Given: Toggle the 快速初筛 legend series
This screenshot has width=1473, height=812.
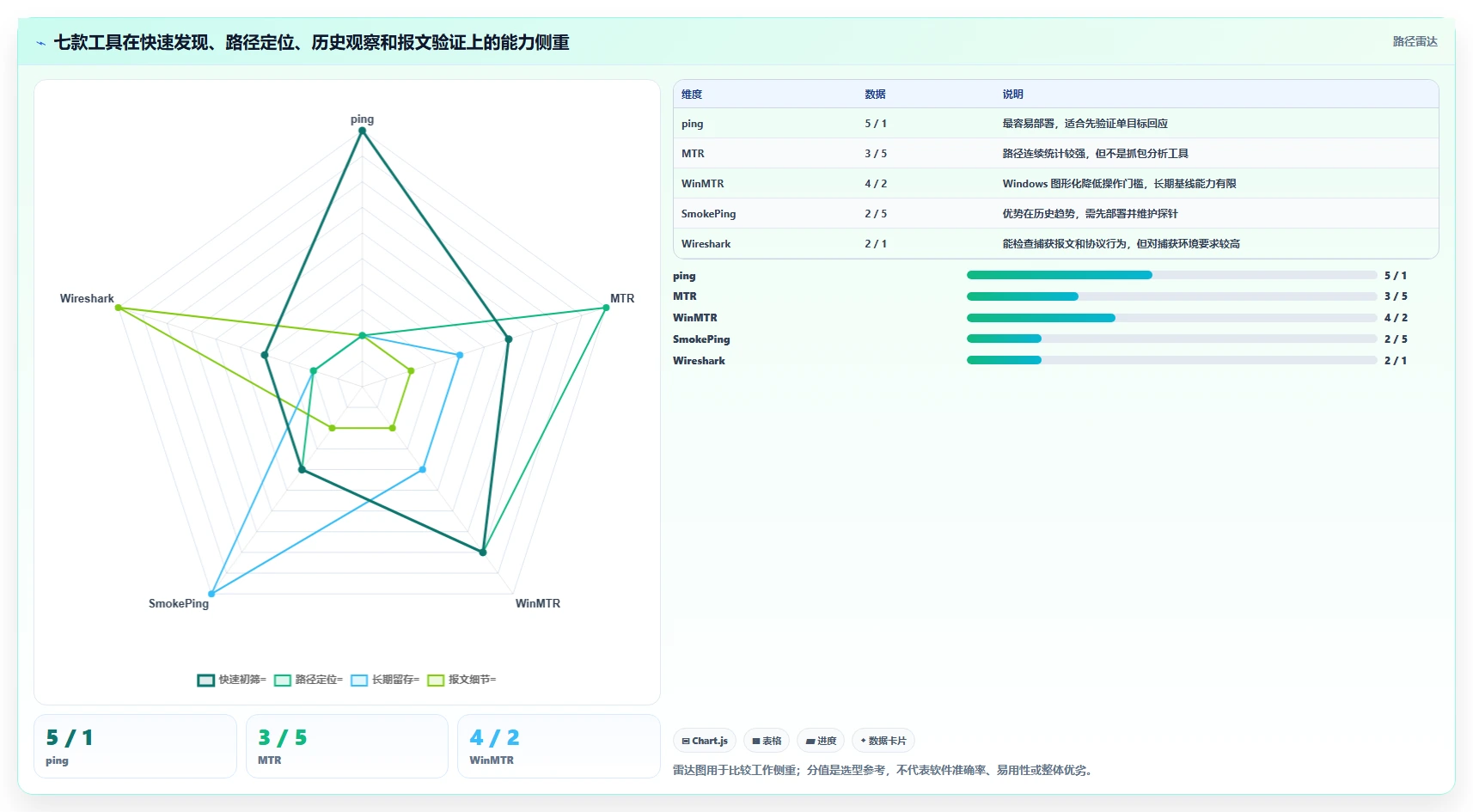Looking at the screenshot, I should (x=231, y=680).
